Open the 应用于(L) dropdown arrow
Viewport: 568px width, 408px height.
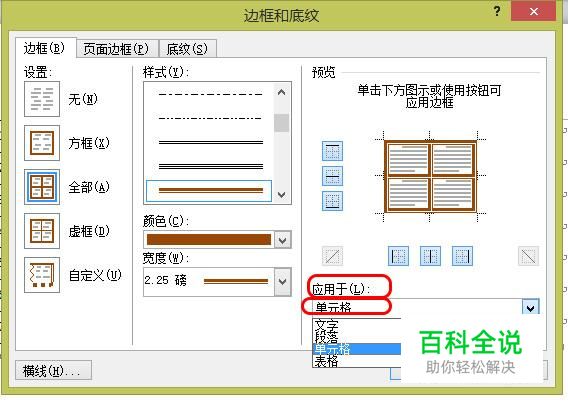coord(531,307)
